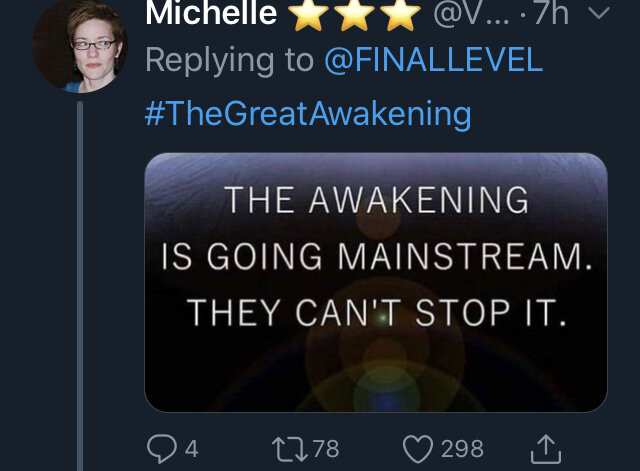
Task: Click 'THEY CAN'T STOP IT.' line in image
Action: point(378,313)
